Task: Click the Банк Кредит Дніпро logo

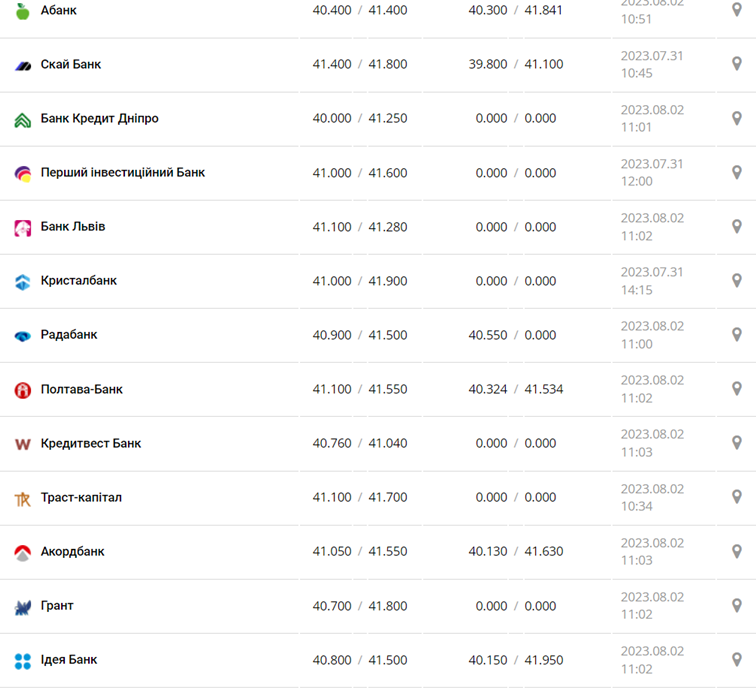Action: (x=23, y=119)
